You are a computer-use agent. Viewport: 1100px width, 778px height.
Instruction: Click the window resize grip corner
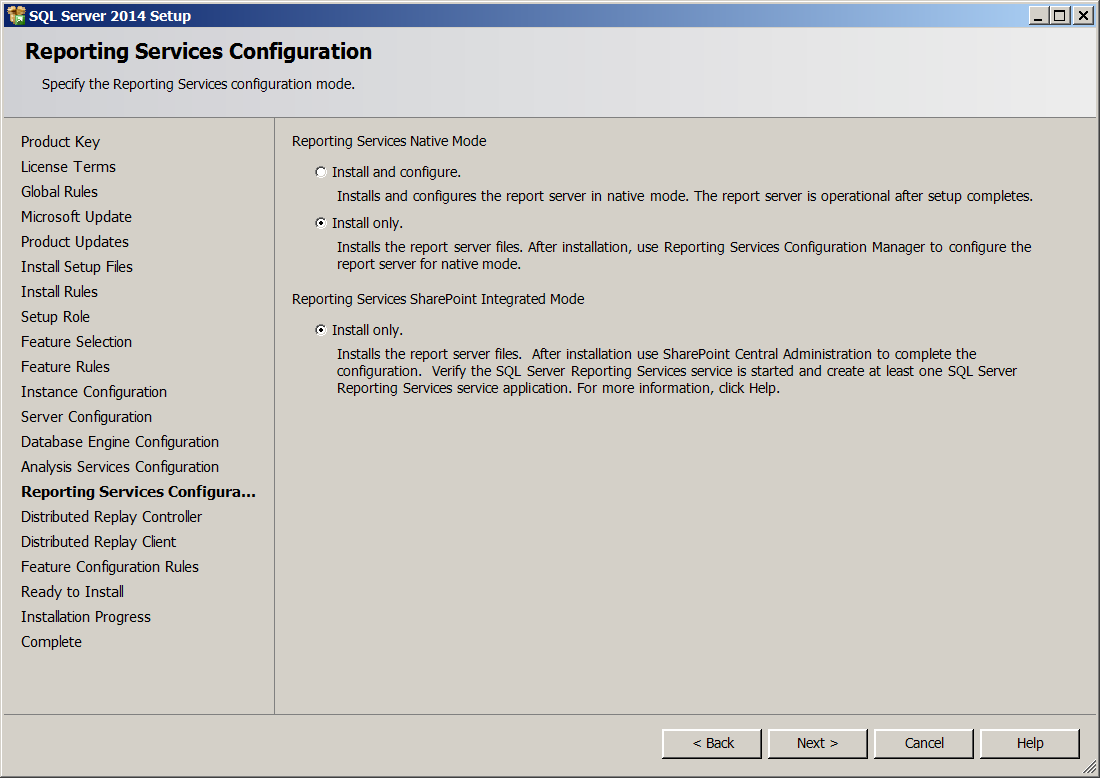1089,767
